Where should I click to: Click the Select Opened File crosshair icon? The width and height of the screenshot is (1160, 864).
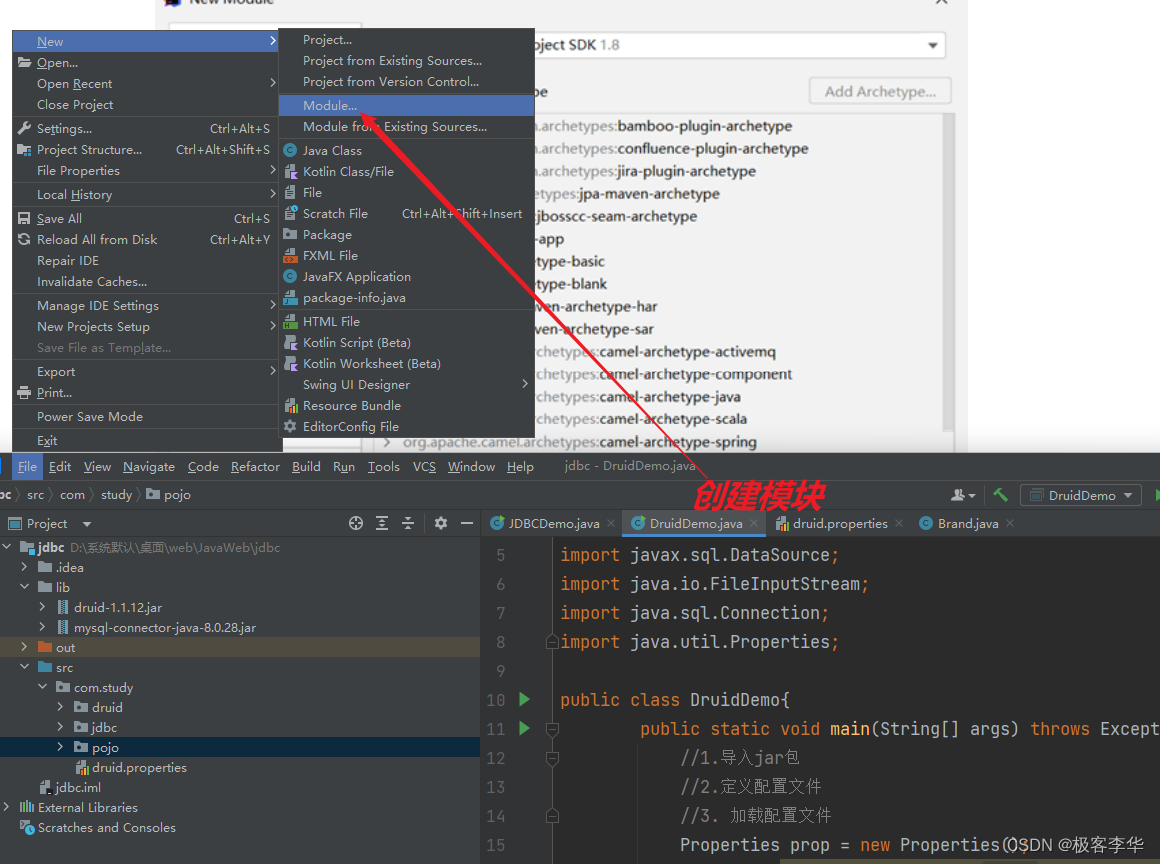click(356, 523)
